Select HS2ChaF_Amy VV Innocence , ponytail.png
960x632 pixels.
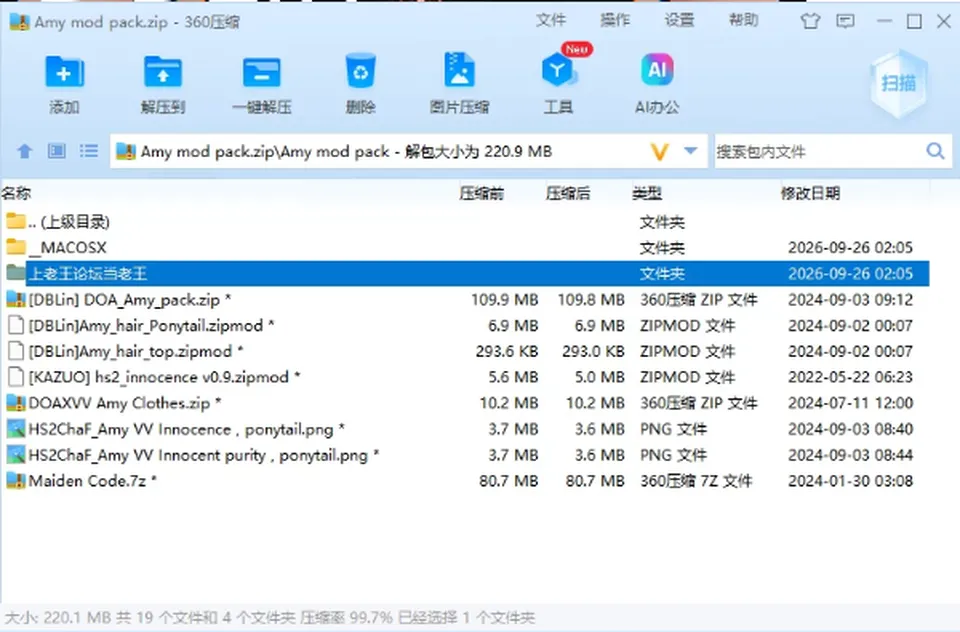click(465, 429)
